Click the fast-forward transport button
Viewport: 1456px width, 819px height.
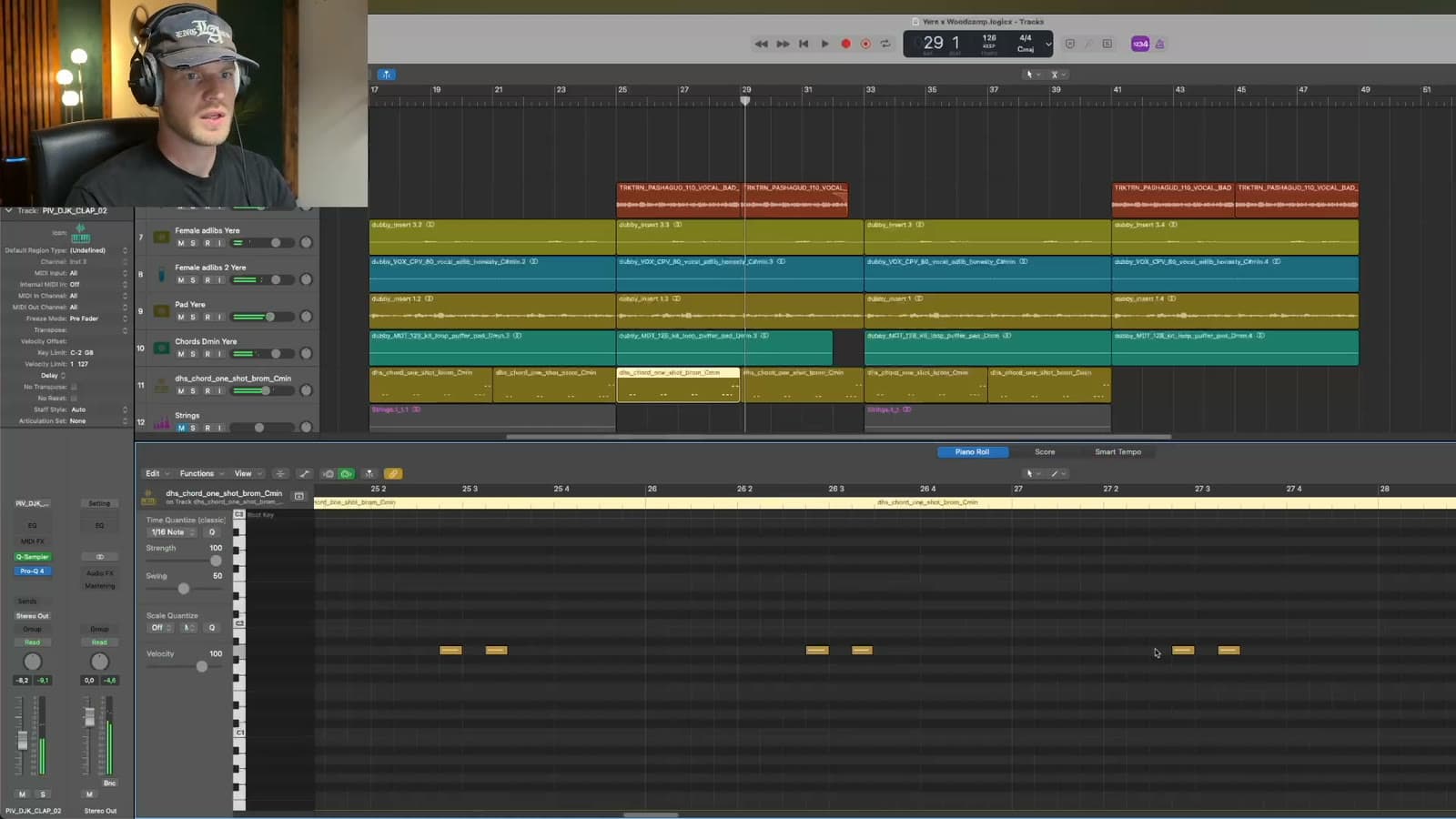point(783,44)
